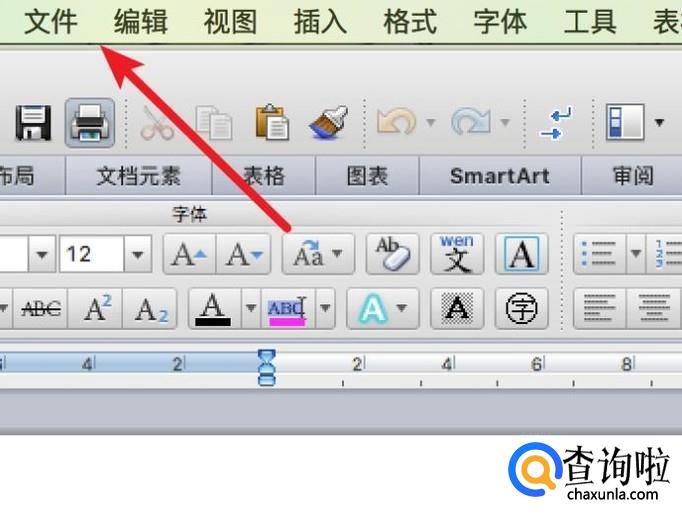The height and width of the screenshot is (525, 682).
Task: Click the Undo arrow icon
Action: click(396, 121)
